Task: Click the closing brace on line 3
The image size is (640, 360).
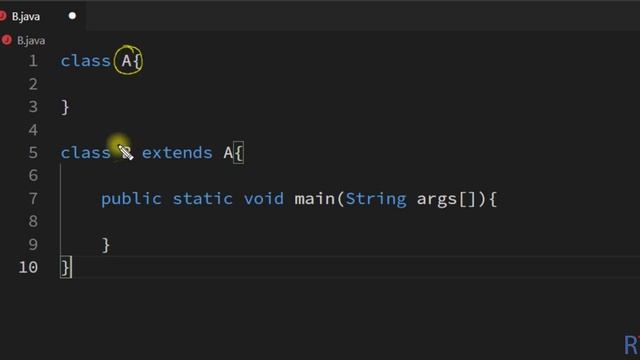Action: pyautogui.click(x=65, y=107)
